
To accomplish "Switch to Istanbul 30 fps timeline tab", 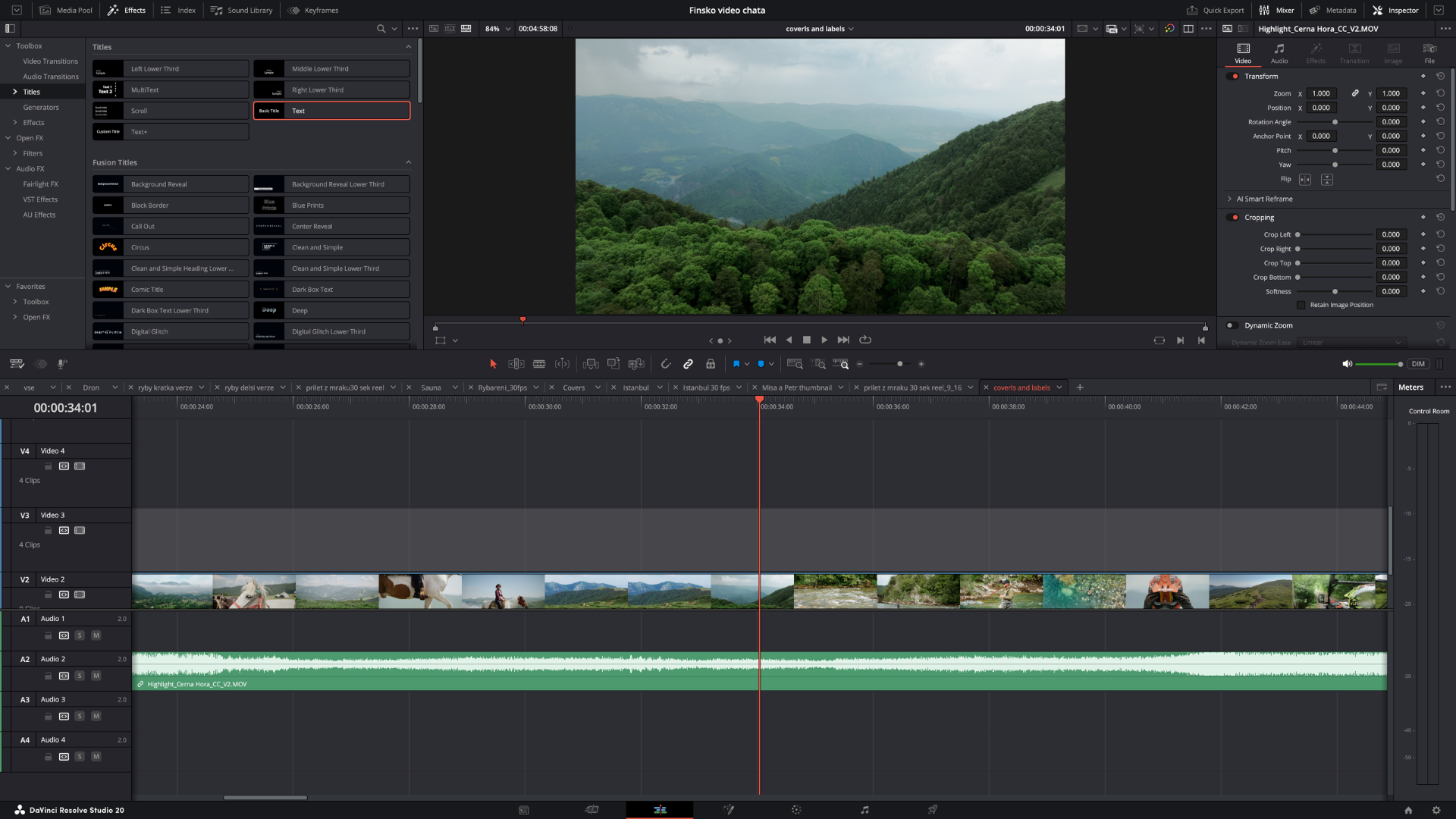I will [706, 388].
